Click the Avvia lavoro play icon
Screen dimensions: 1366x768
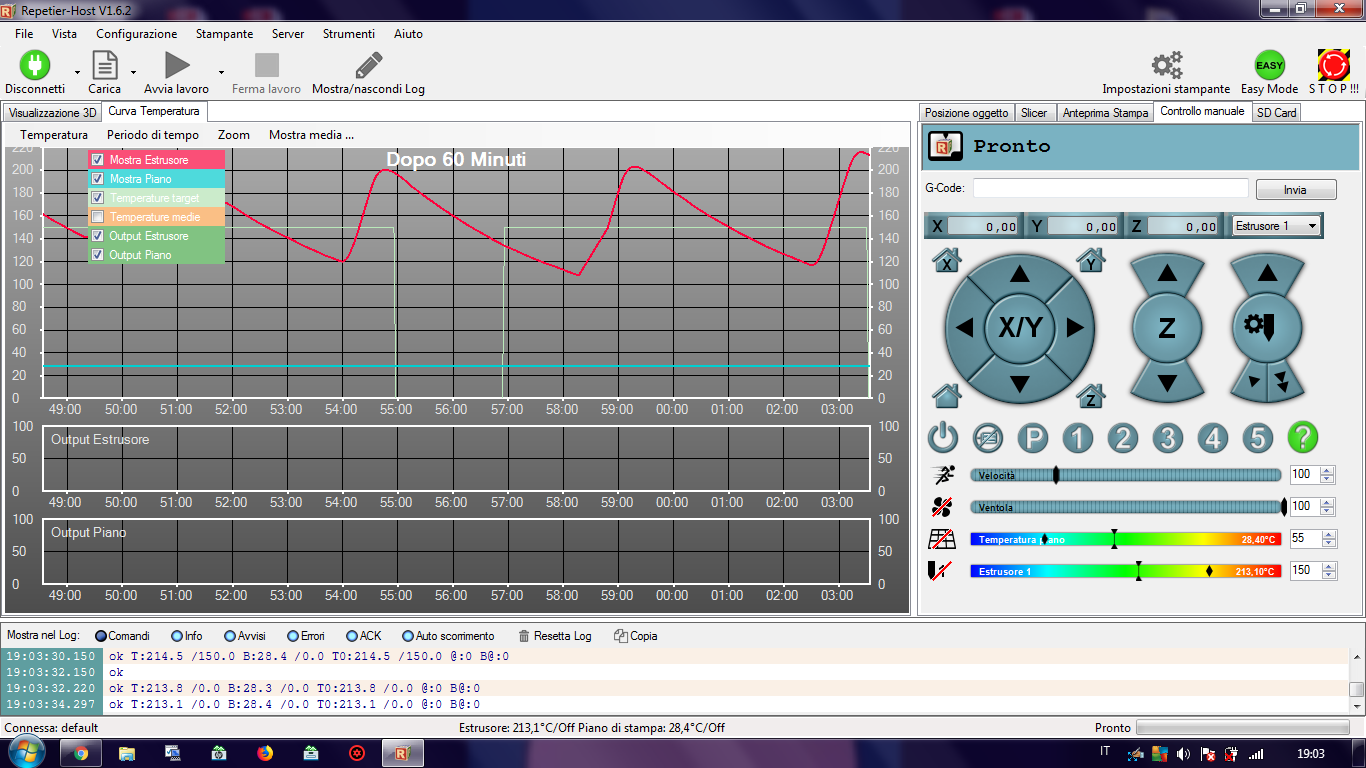(x=177, y=66)
